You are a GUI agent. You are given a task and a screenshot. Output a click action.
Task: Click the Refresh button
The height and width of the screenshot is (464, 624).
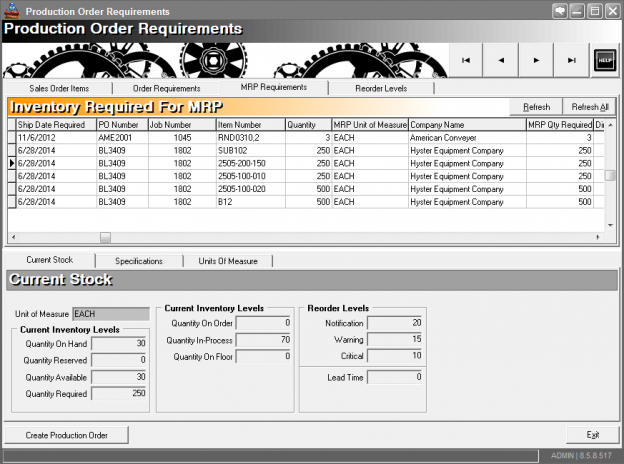click(536, 107)
